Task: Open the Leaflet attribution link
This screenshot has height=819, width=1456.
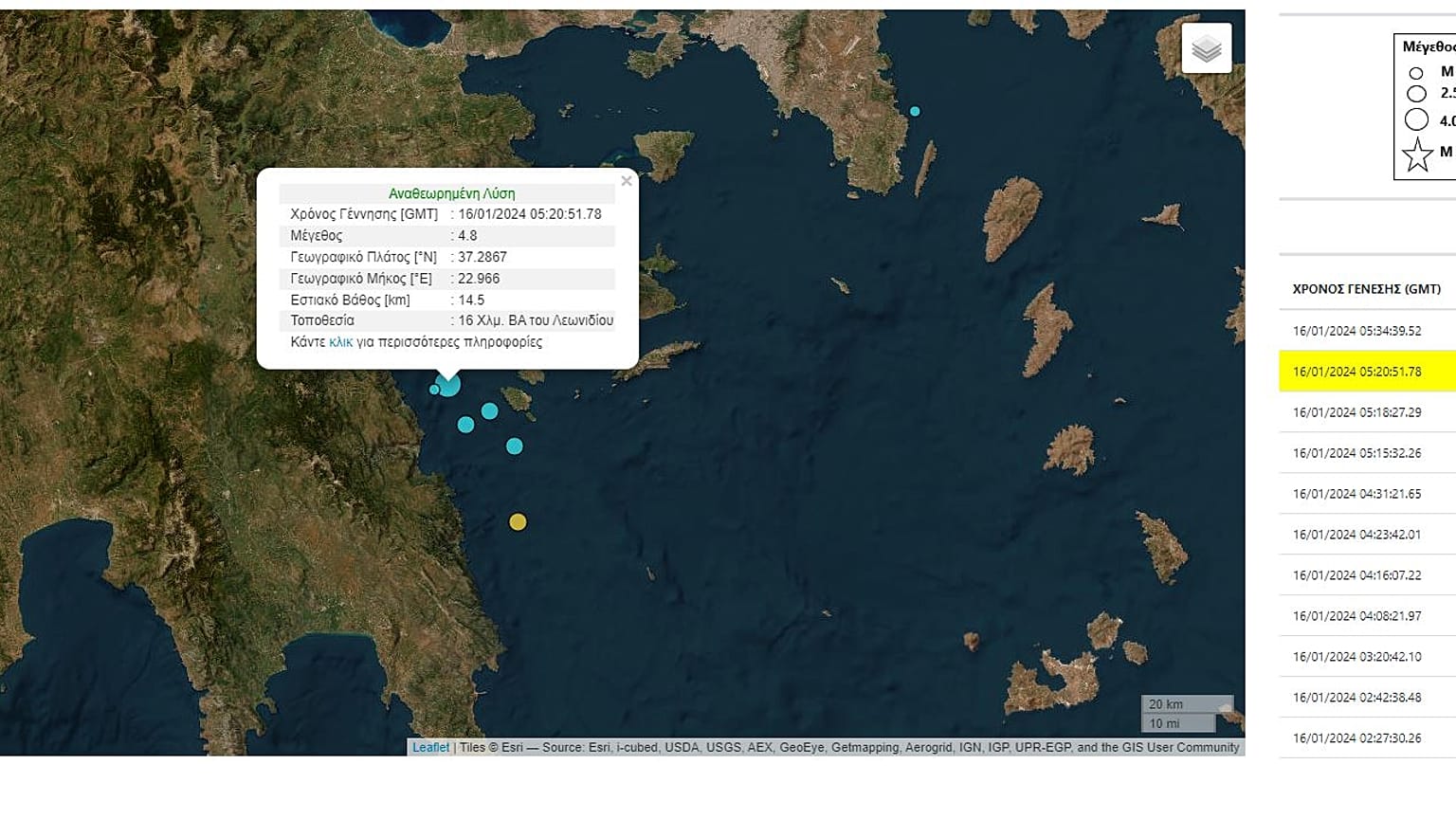Action: 430,747
